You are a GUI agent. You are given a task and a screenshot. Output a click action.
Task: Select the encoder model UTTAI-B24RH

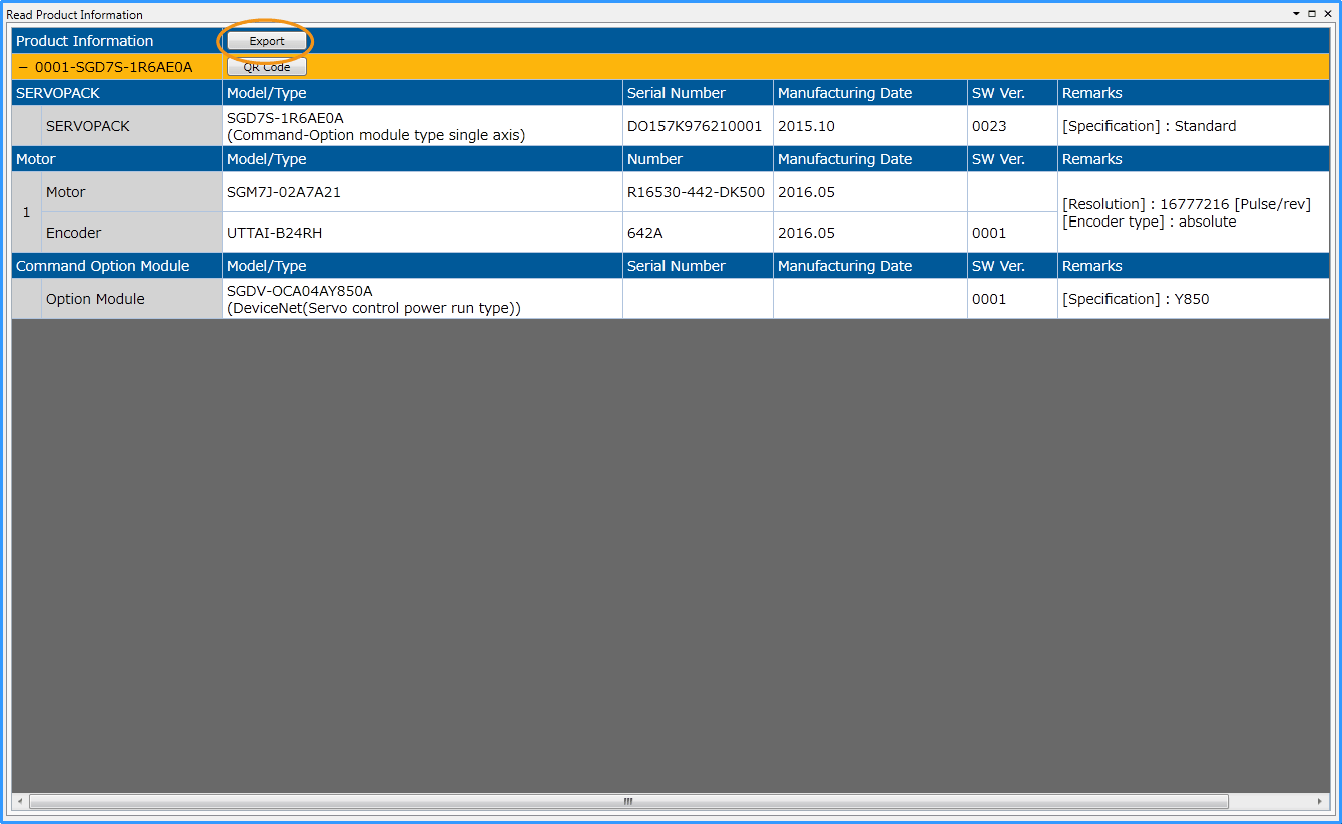coord(274,233)
